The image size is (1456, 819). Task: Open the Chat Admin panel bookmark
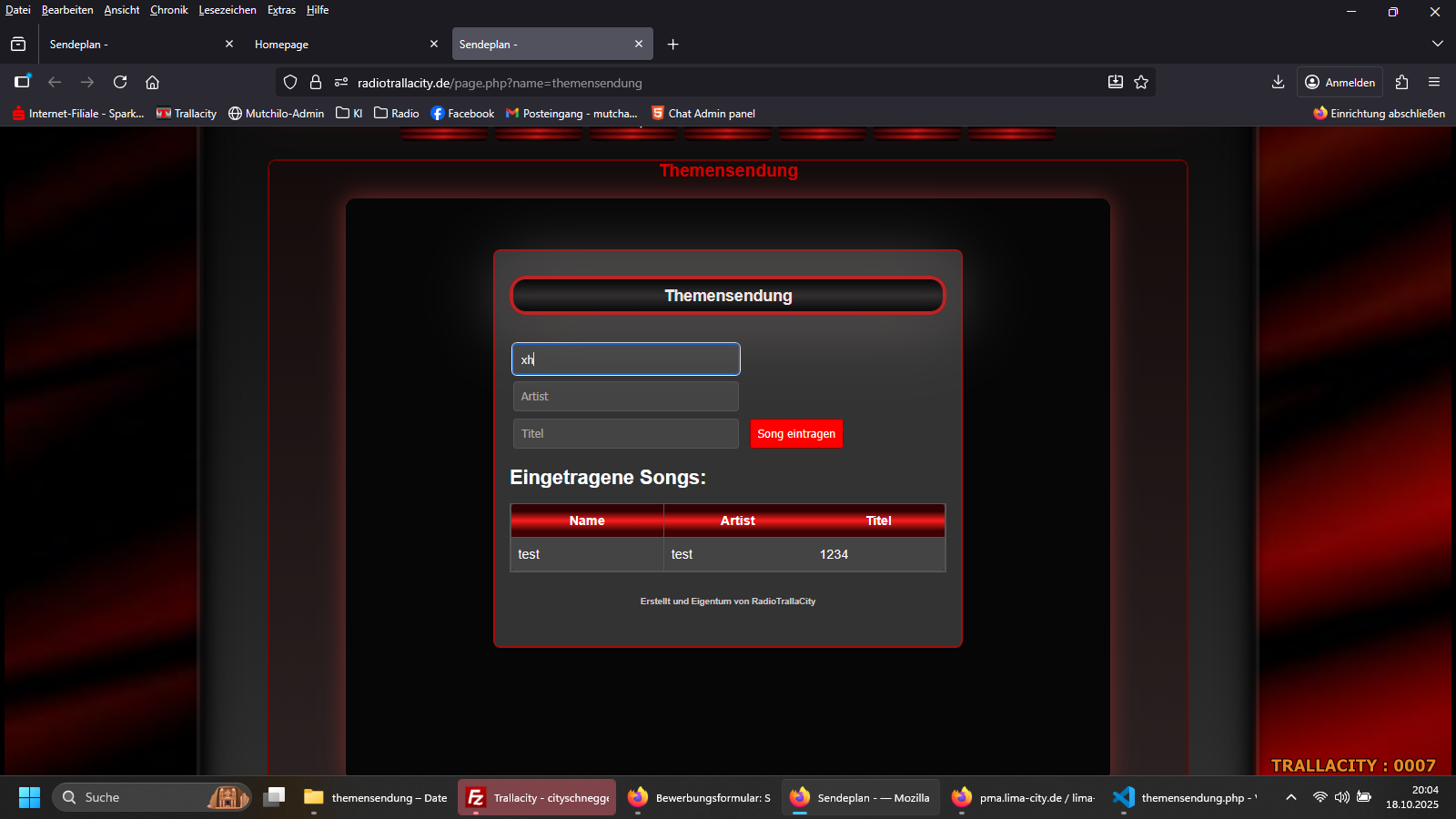703,114
